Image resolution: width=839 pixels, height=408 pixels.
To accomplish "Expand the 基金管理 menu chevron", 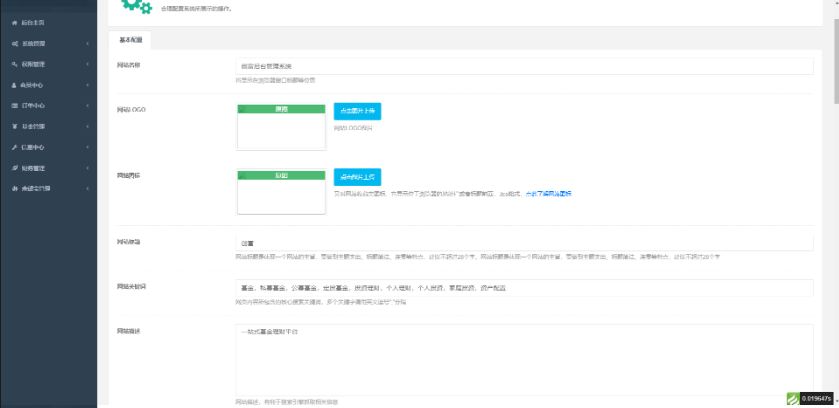I will pos(87,127).
